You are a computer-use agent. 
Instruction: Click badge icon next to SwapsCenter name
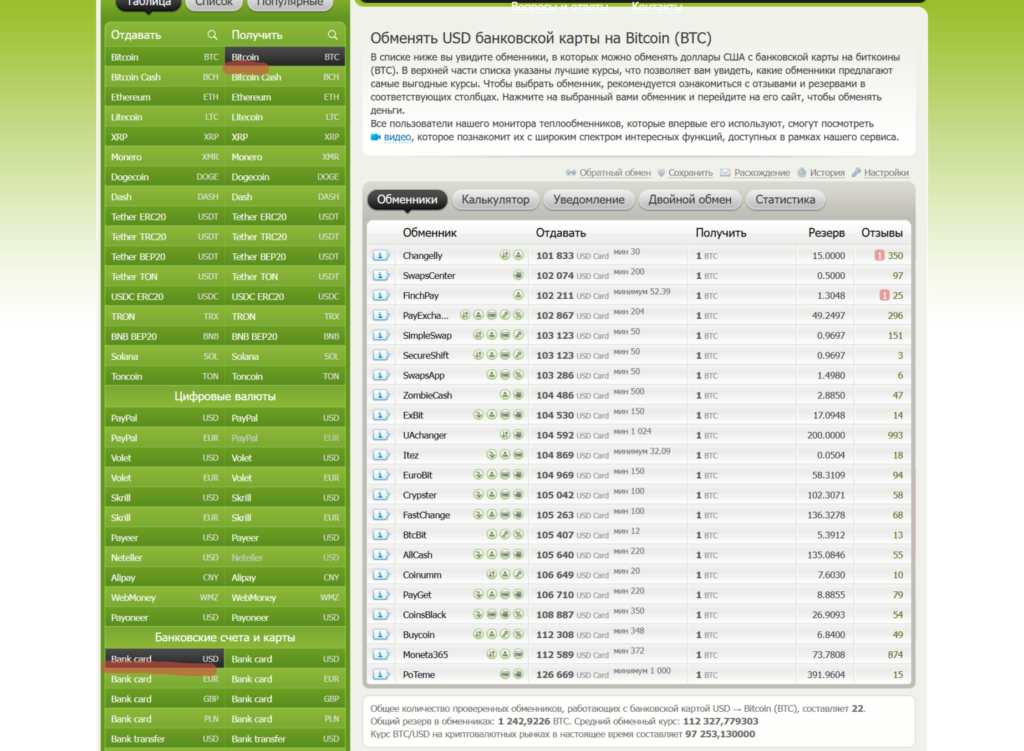pyautogui.click(x=518, y=276)
